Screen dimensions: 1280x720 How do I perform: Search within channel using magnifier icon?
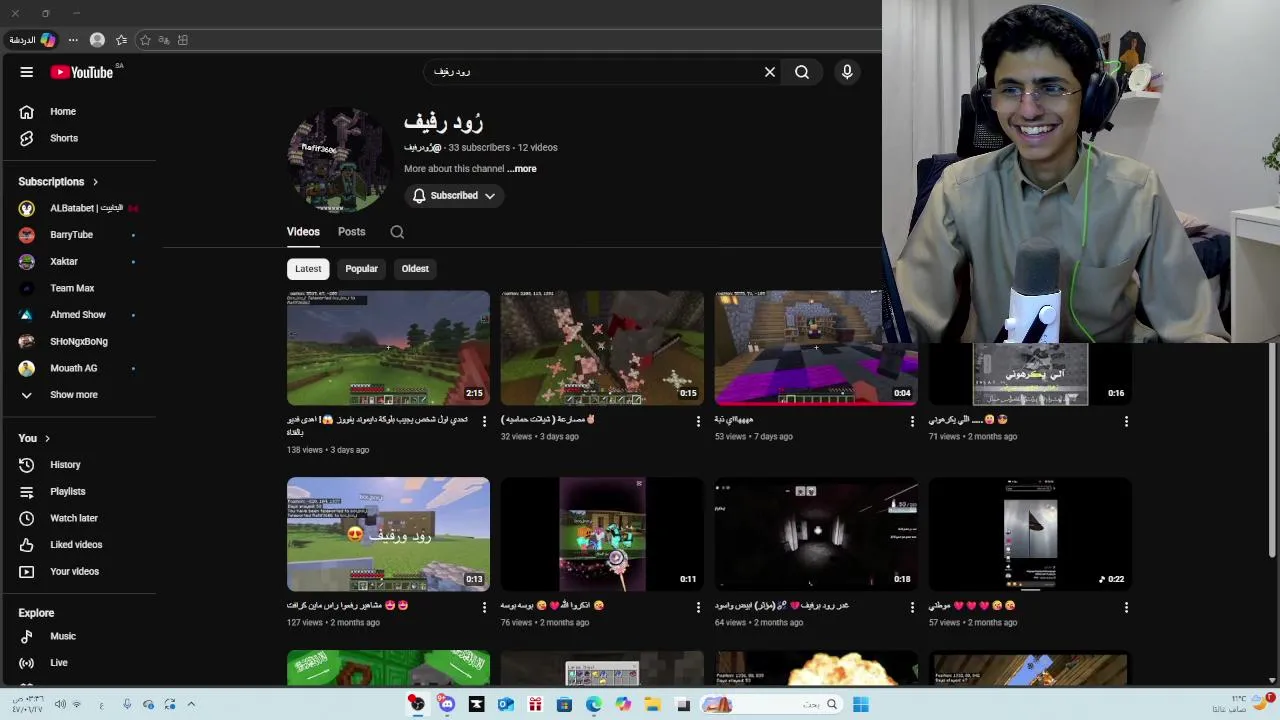click(x=397, y=232)
